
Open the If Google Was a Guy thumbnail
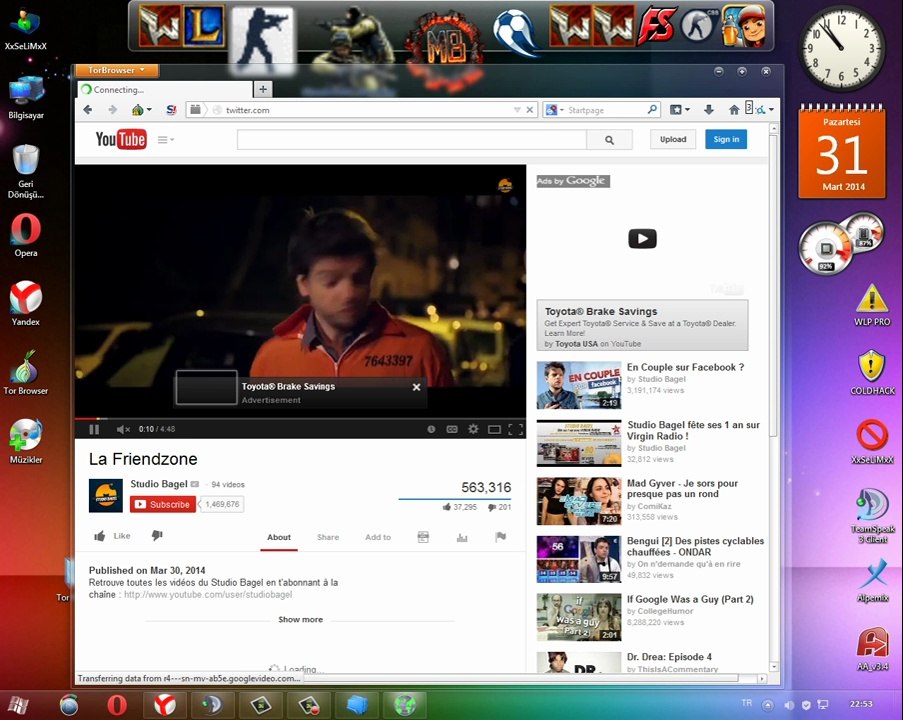579,617
